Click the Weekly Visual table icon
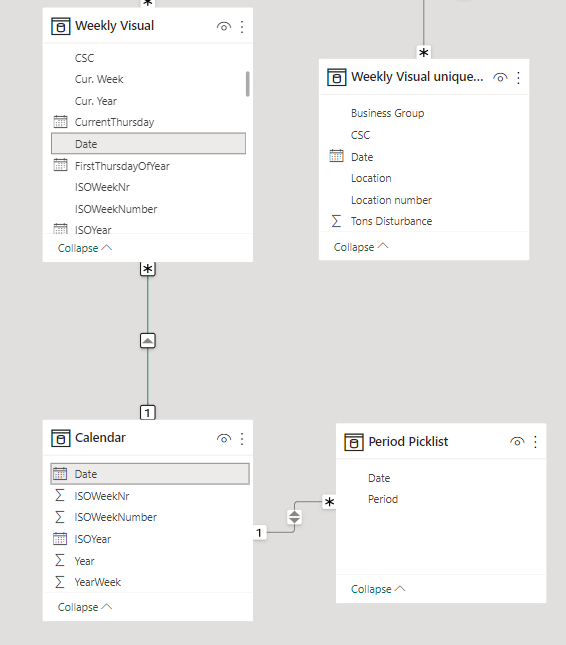The image size is (566, 645). click(60, 26)
